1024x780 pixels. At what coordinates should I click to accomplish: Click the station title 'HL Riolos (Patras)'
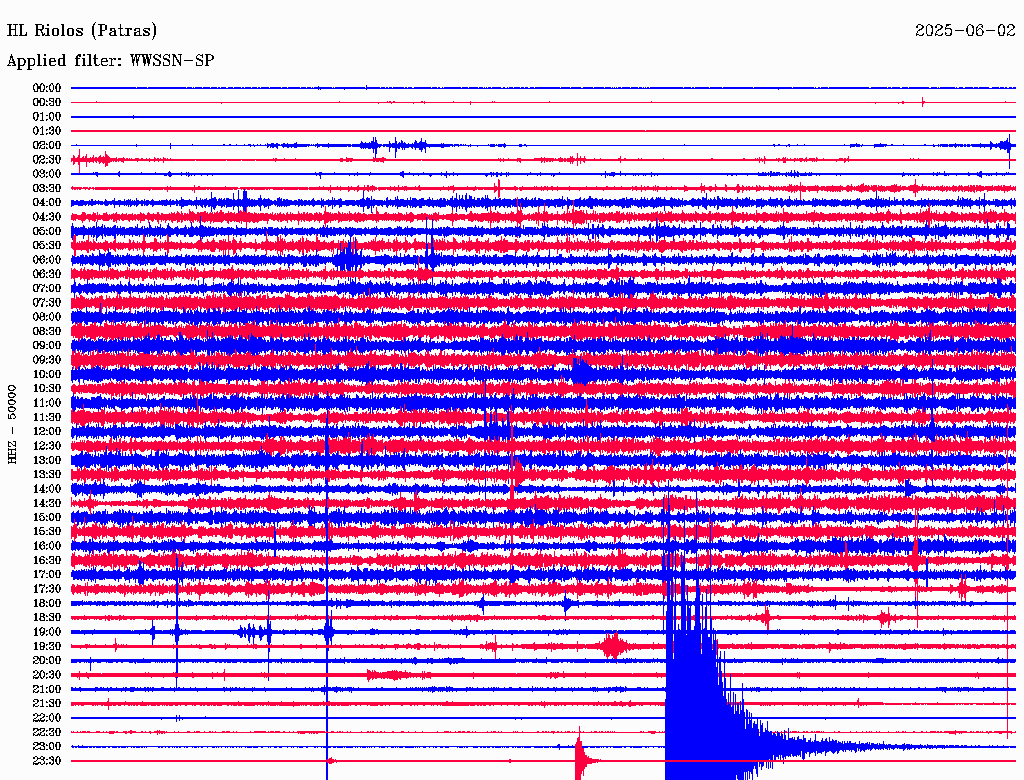pos(82,31)
